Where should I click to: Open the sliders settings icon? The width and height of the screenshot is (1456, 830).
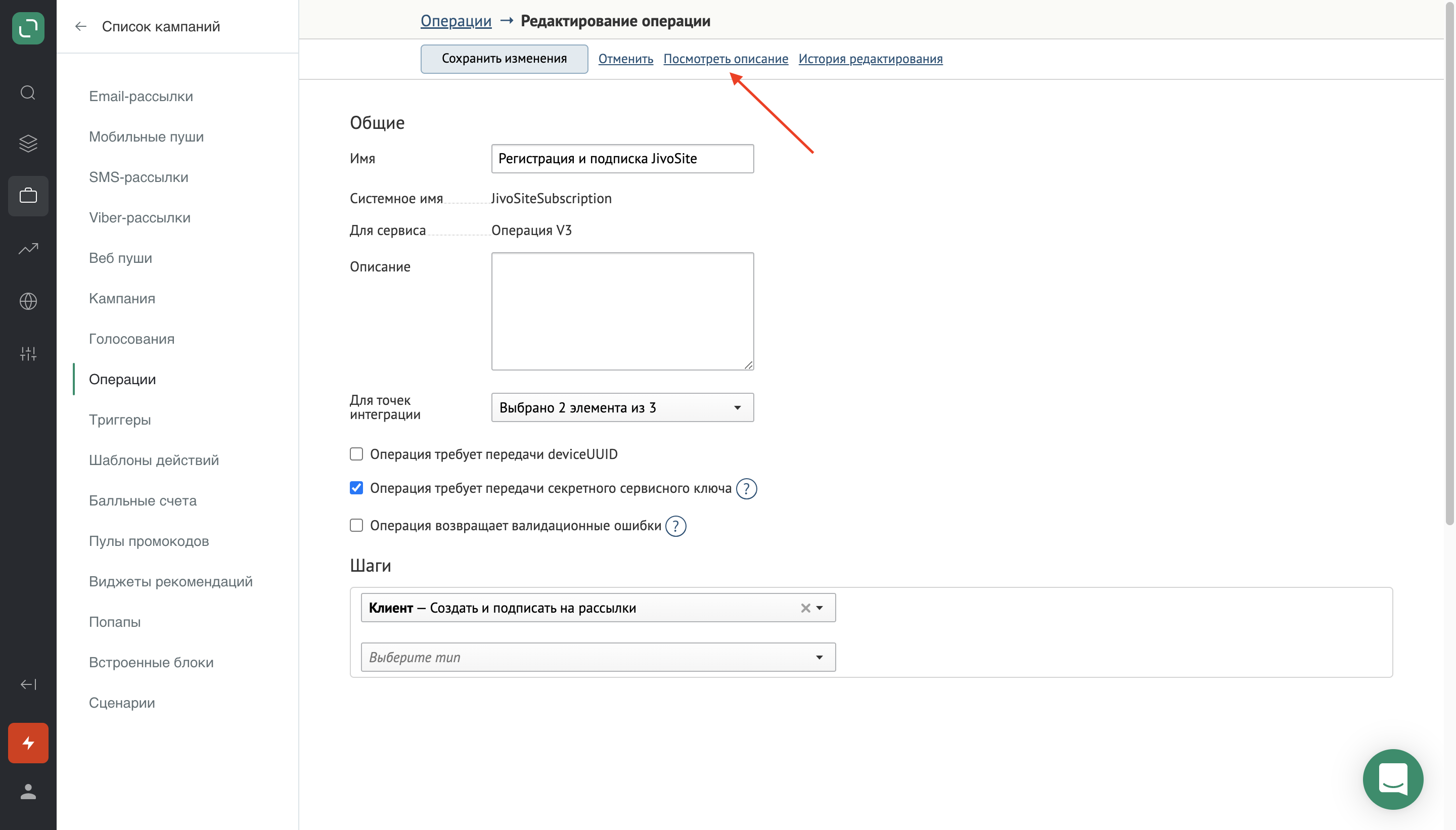pos(28,353)
